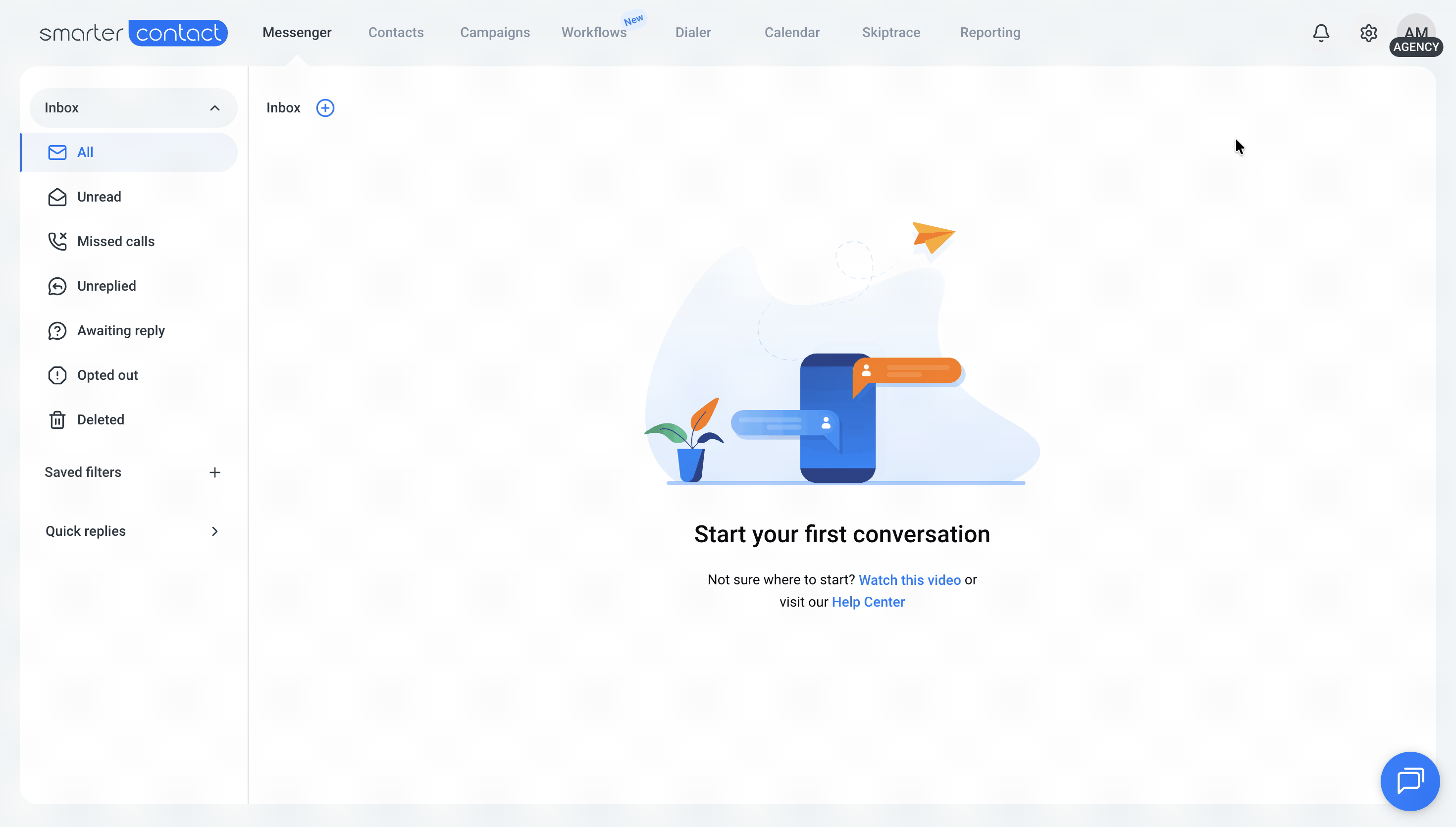1456x827 pixels.
Task: Click the Opted out alert icon
Action: pos(57,375)
